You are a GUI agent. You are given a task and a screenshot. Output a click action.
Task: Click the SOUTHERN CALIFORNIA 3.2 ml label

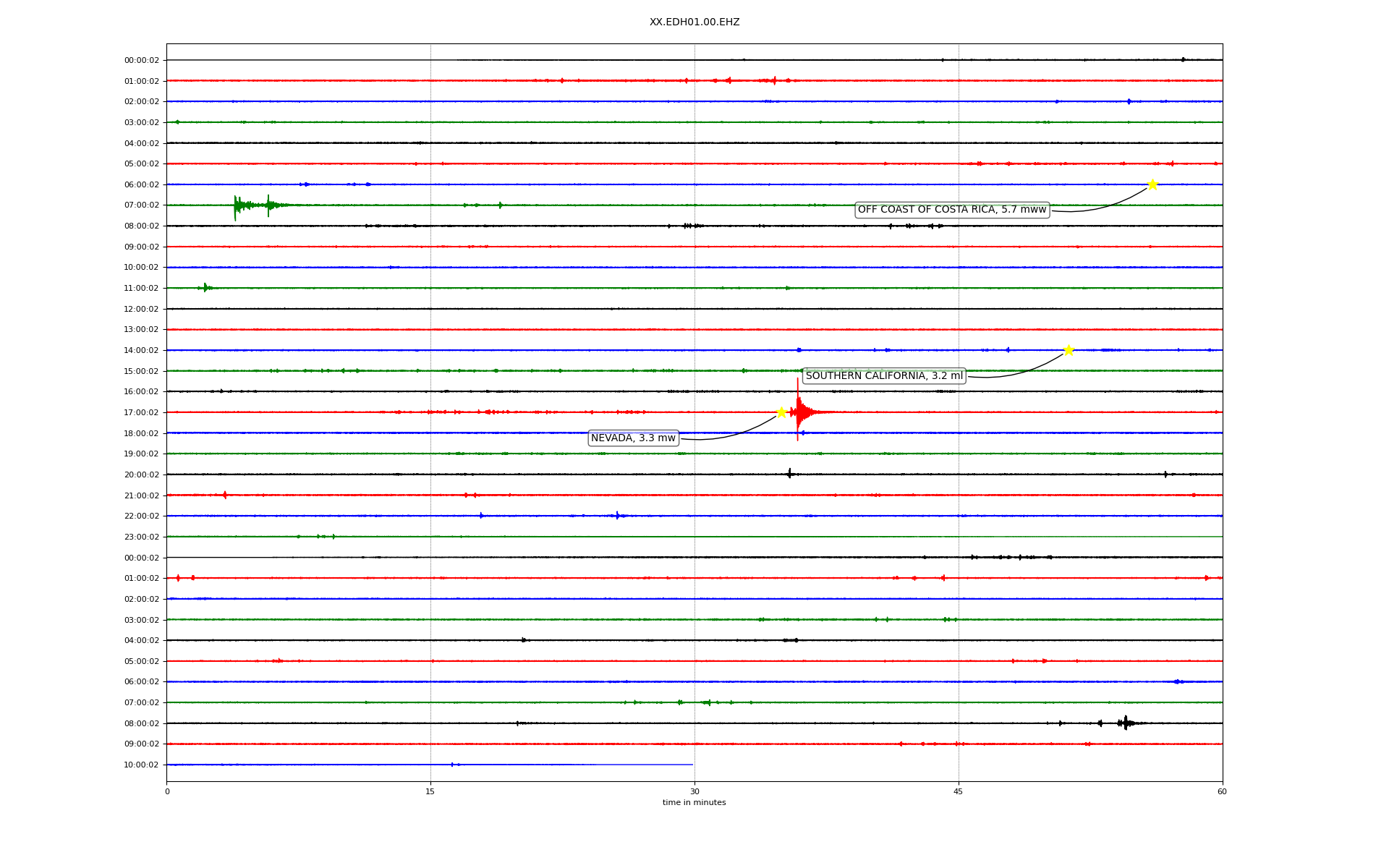(x=884, y=376)
